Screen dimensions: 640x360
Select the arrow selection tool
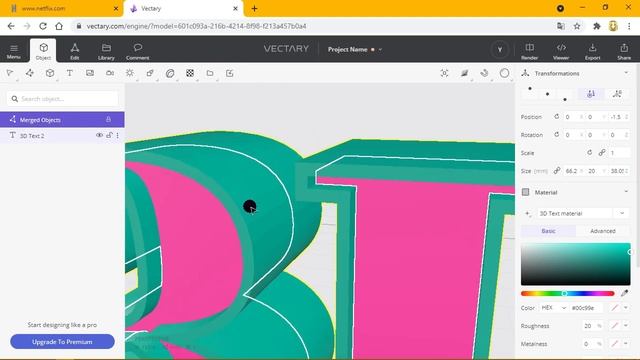point(10,73)
